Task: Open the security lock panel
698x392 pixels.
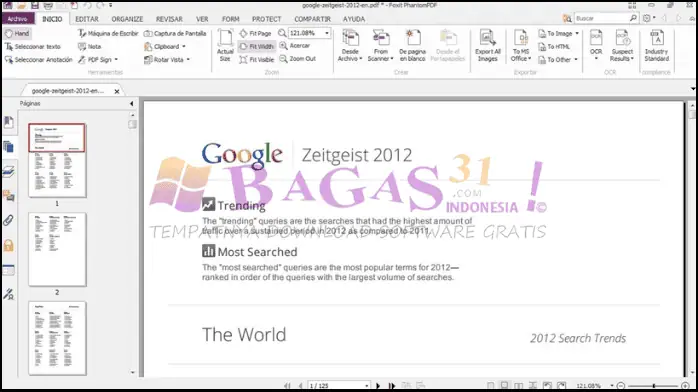Action: pos(8,245)
